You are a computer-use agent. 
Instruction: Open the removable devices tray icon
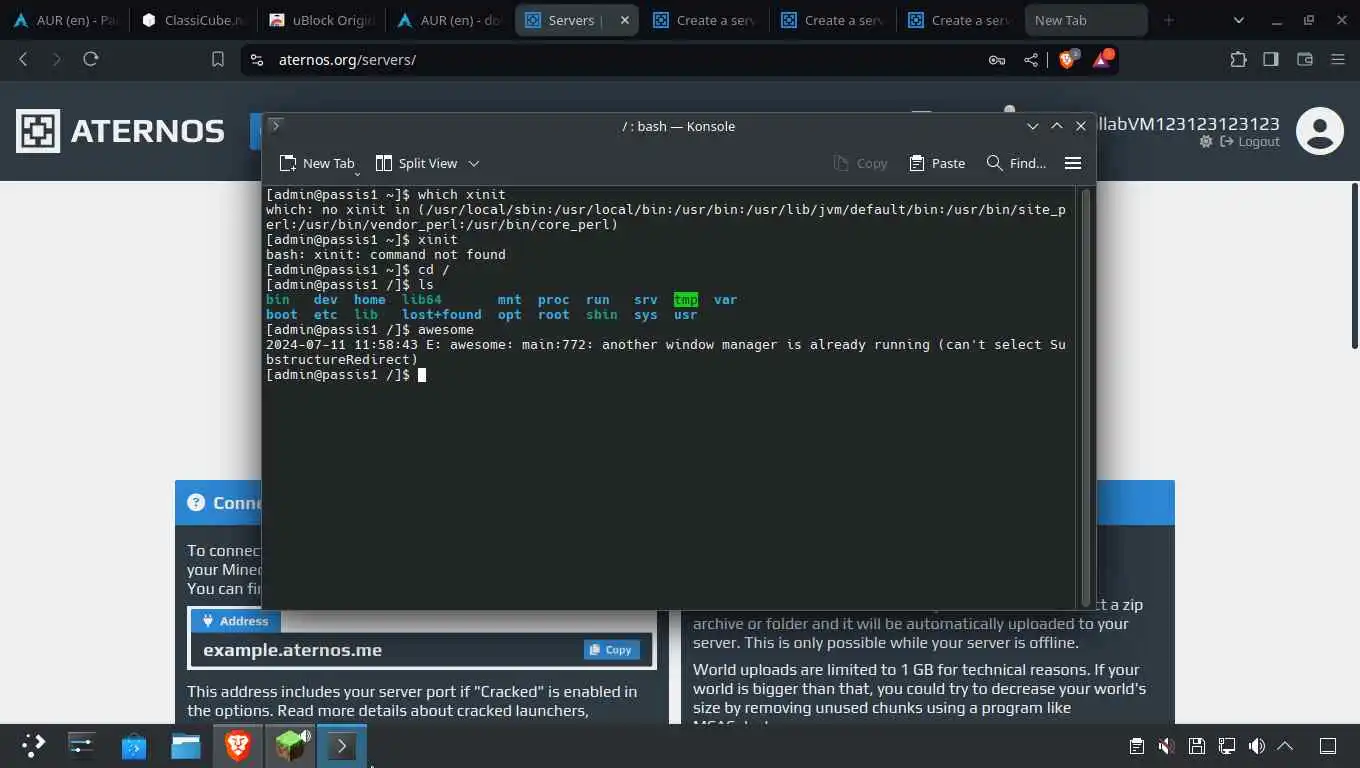(1196, 746)
